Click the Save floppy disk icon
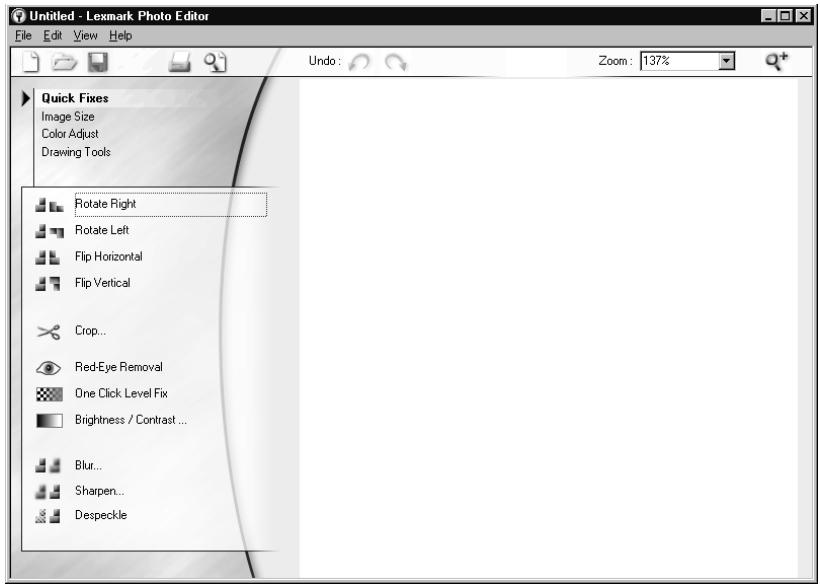Screen dimensions: 820x584 98,62
